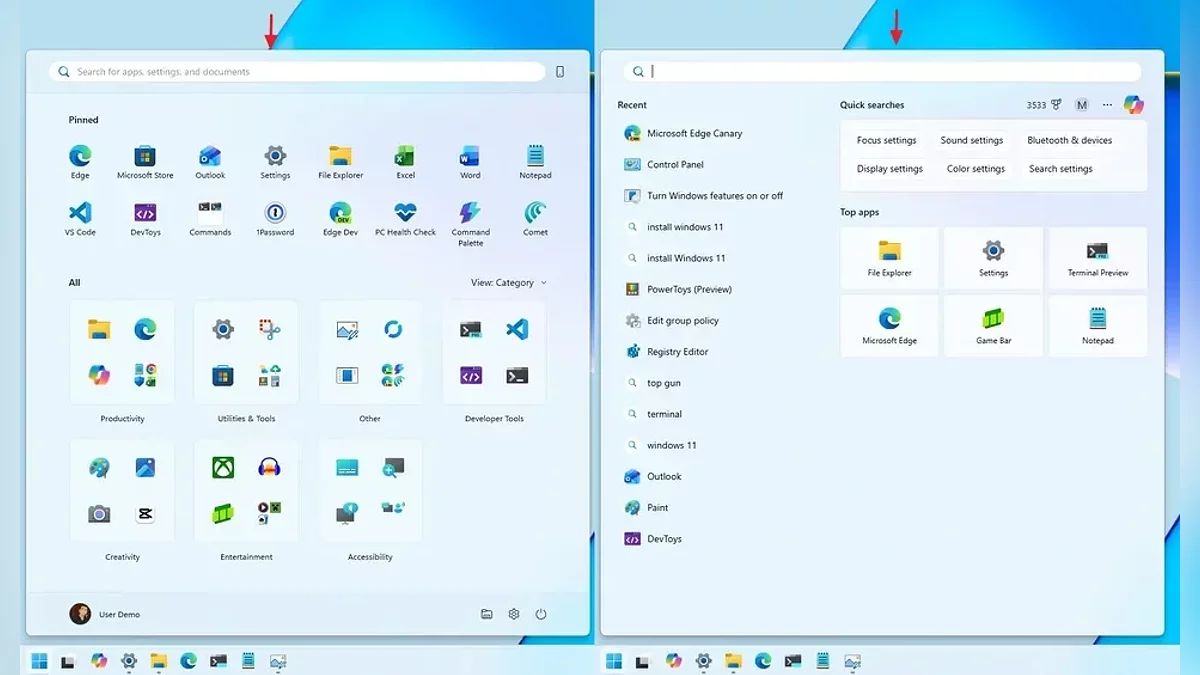Open Microsoft Store pinned app
The image size is (1200, 675).
[x=145, y=157]
